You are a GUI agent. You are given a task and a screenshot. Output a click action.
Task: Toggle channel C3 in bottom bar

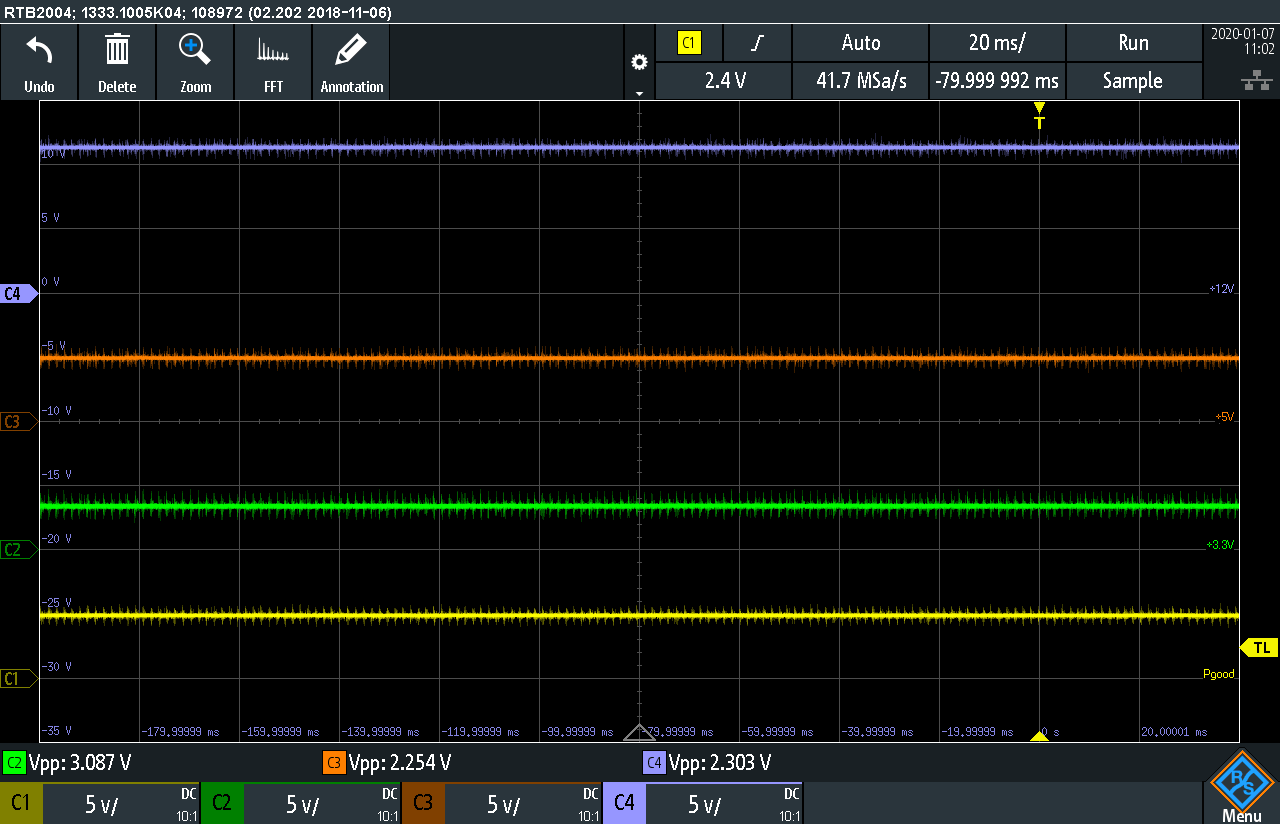click(423, 803)
